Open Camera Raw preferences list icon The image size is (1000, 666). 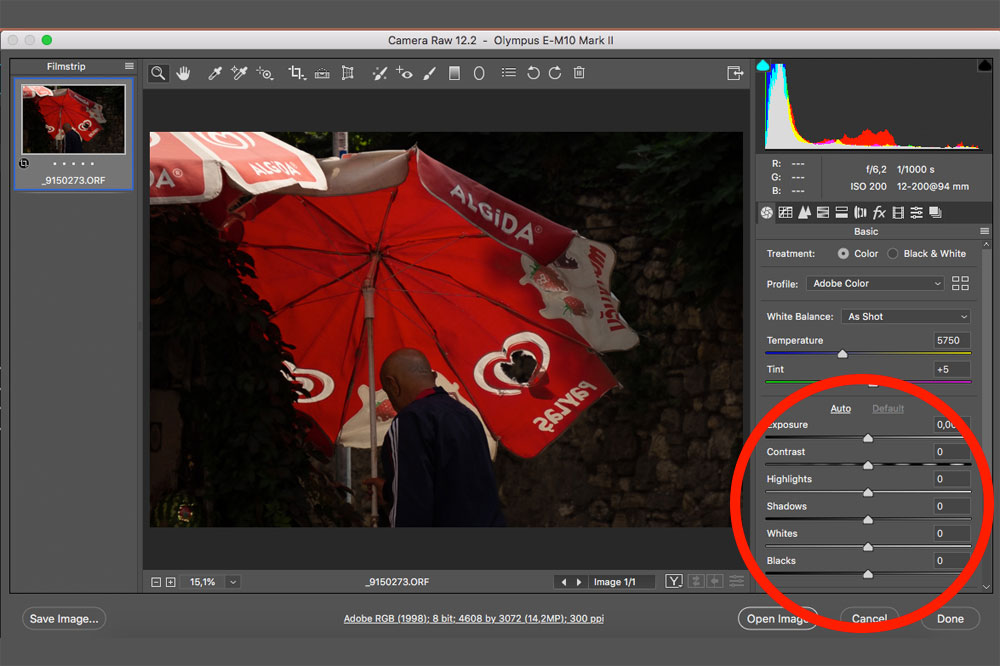point(508,73)
